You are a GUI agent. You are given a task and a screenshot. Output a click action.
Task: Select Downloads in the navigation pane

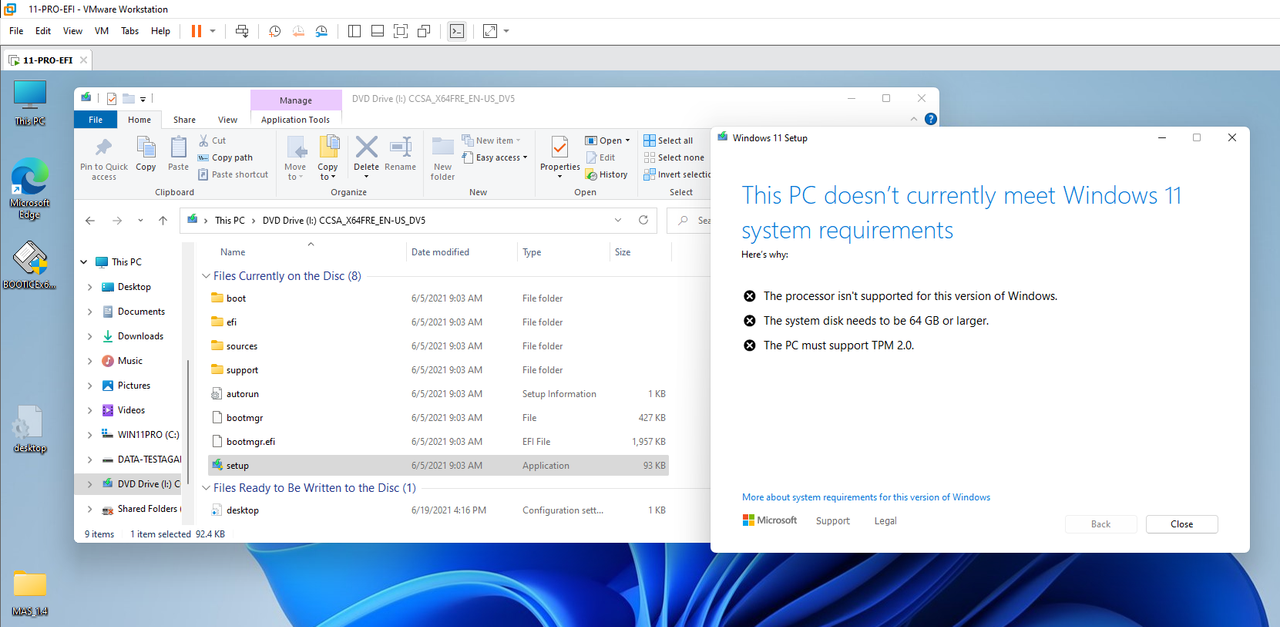(140, 336)
